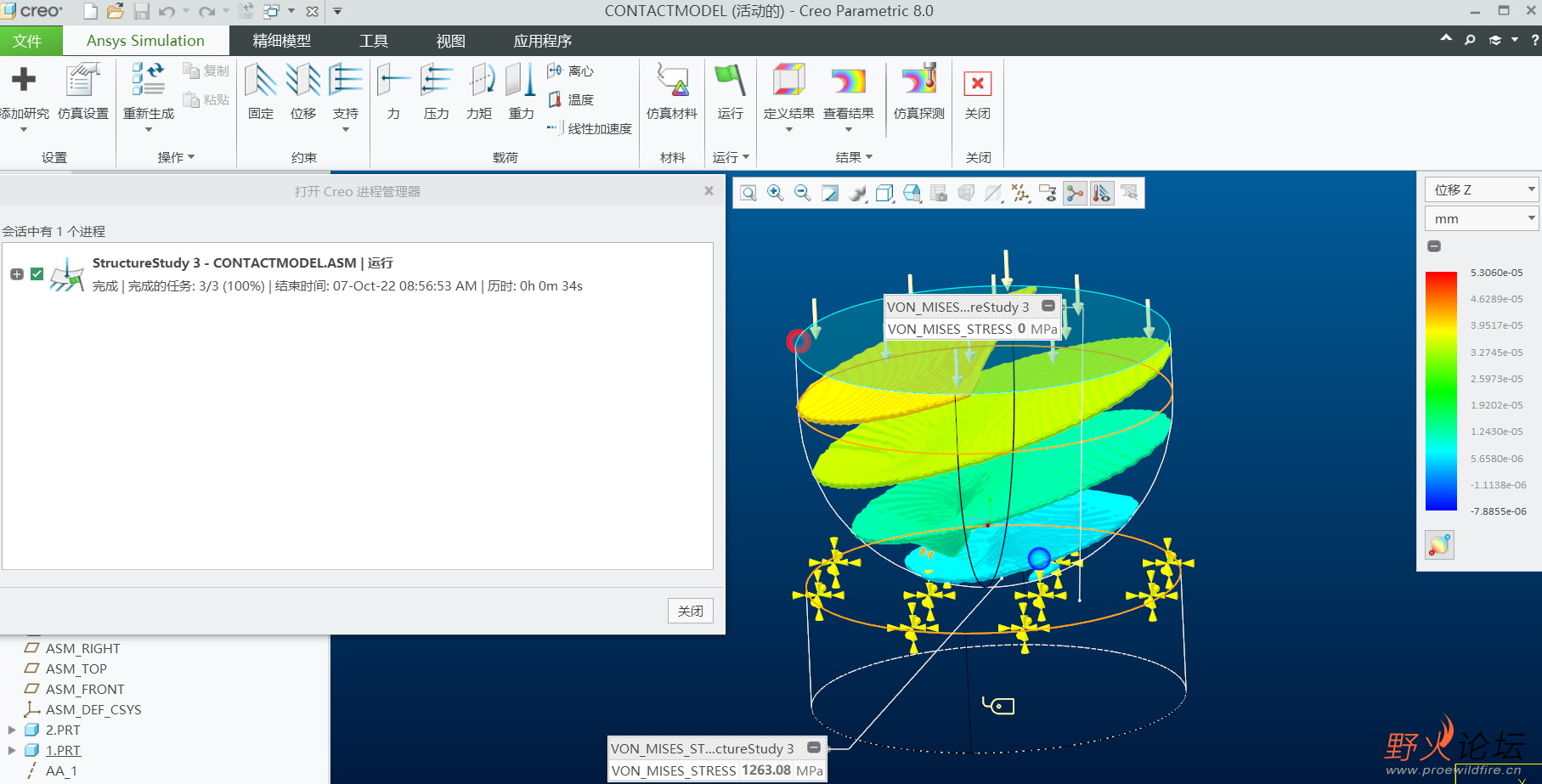Collapse the color legend minus button
This screenshot has height=784, width=1542.
click(x=1434, y=246)
